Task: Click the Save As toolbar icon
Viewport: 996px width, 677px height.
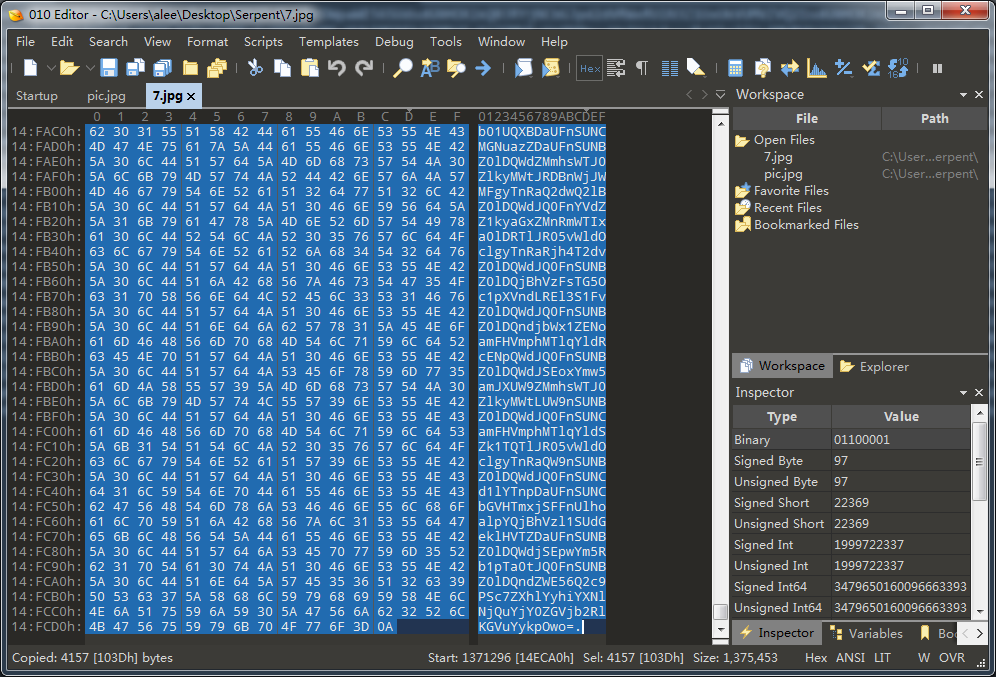Action: click(x=135, y=68)
